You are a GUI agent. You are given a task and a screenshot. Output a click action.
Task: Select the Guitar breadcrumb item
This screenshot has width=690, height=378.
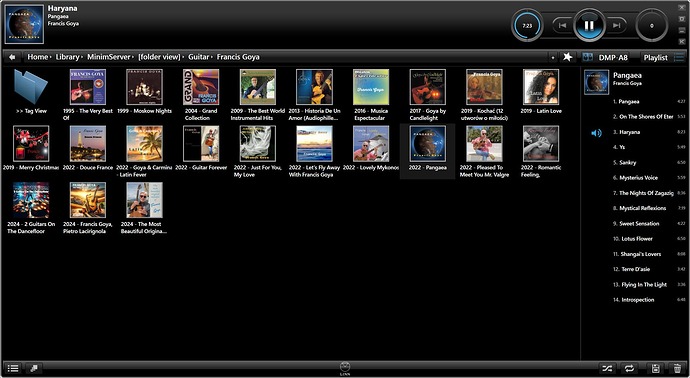[x=198, y=57]
